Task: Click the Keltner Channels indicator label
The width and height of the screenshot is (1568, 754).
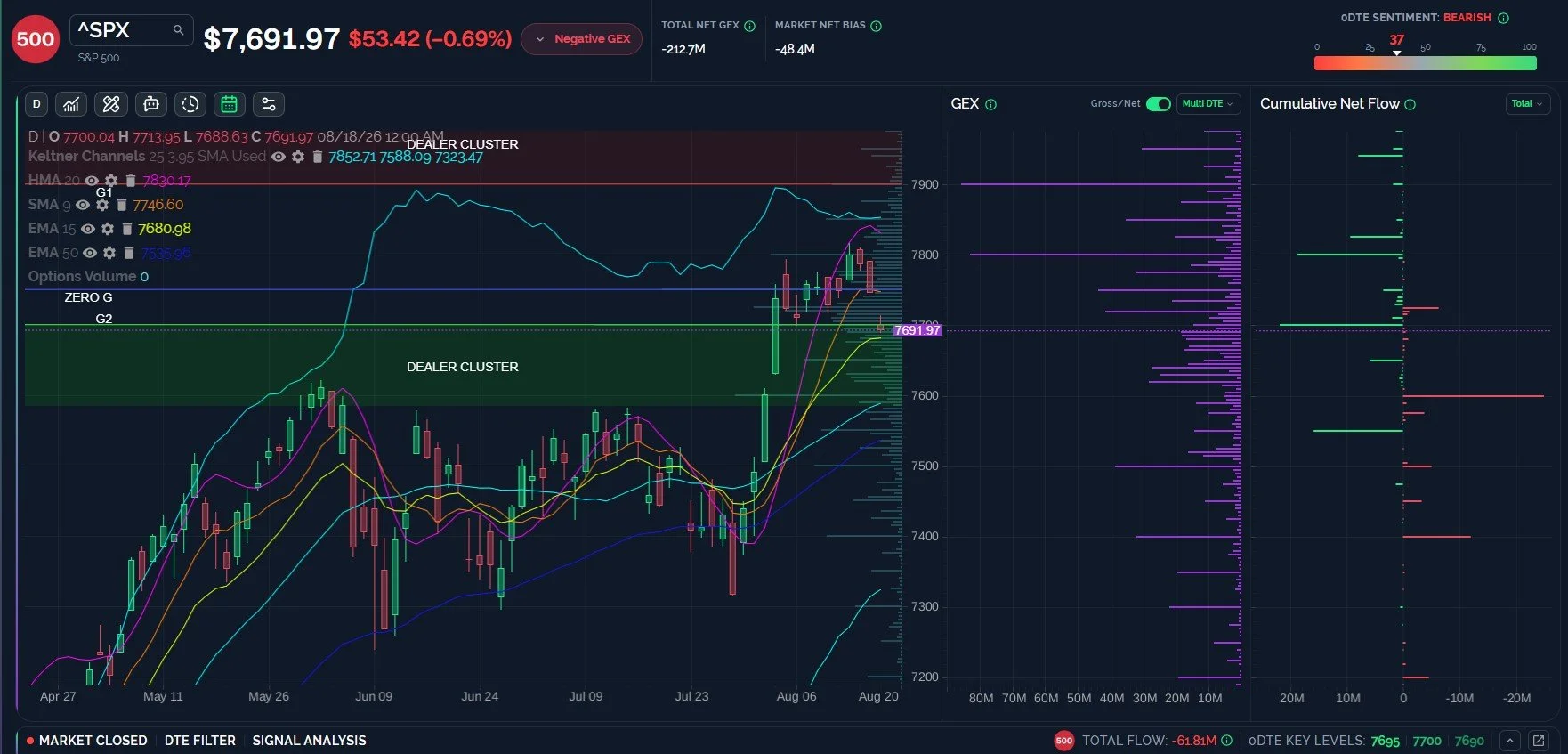Action: point(86,157)
